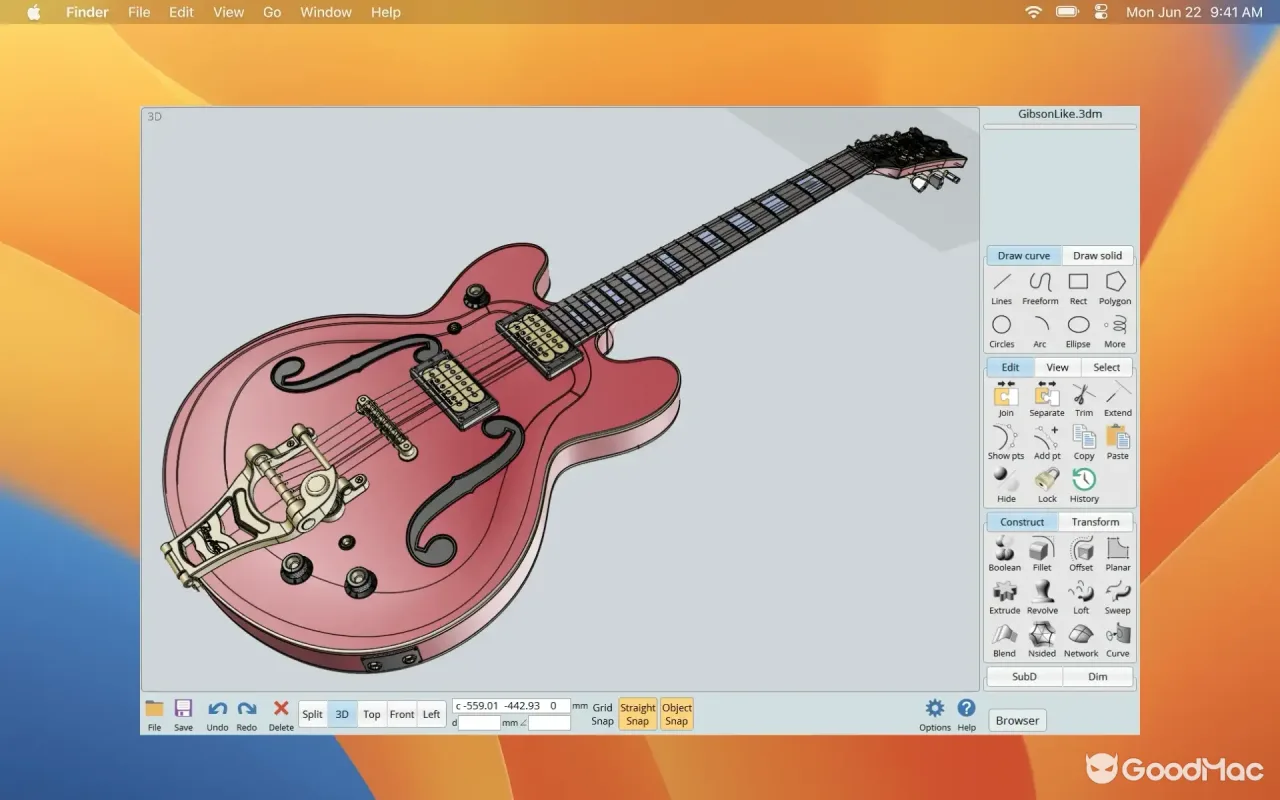1280x800 pixels.
Task: Choose the Blend tool
Action: (x=1004, y=640)
